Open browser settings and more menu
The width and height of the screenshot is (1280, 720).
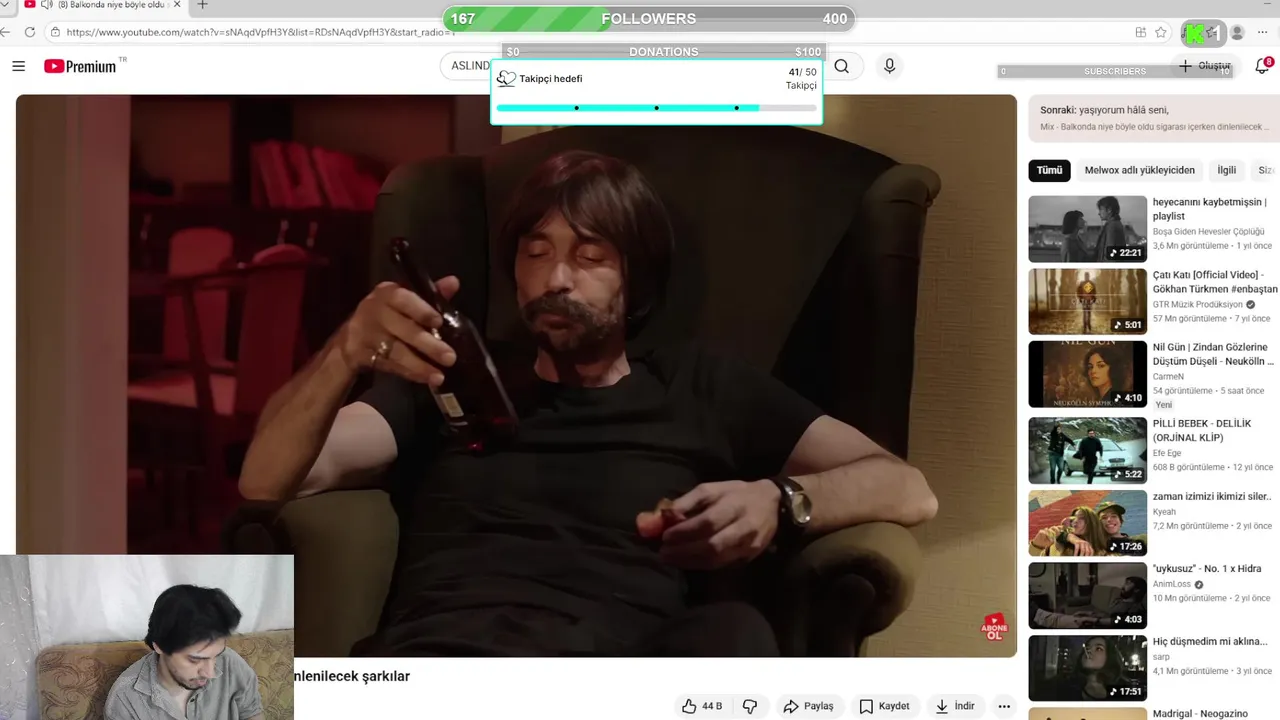click(1263, 32)
